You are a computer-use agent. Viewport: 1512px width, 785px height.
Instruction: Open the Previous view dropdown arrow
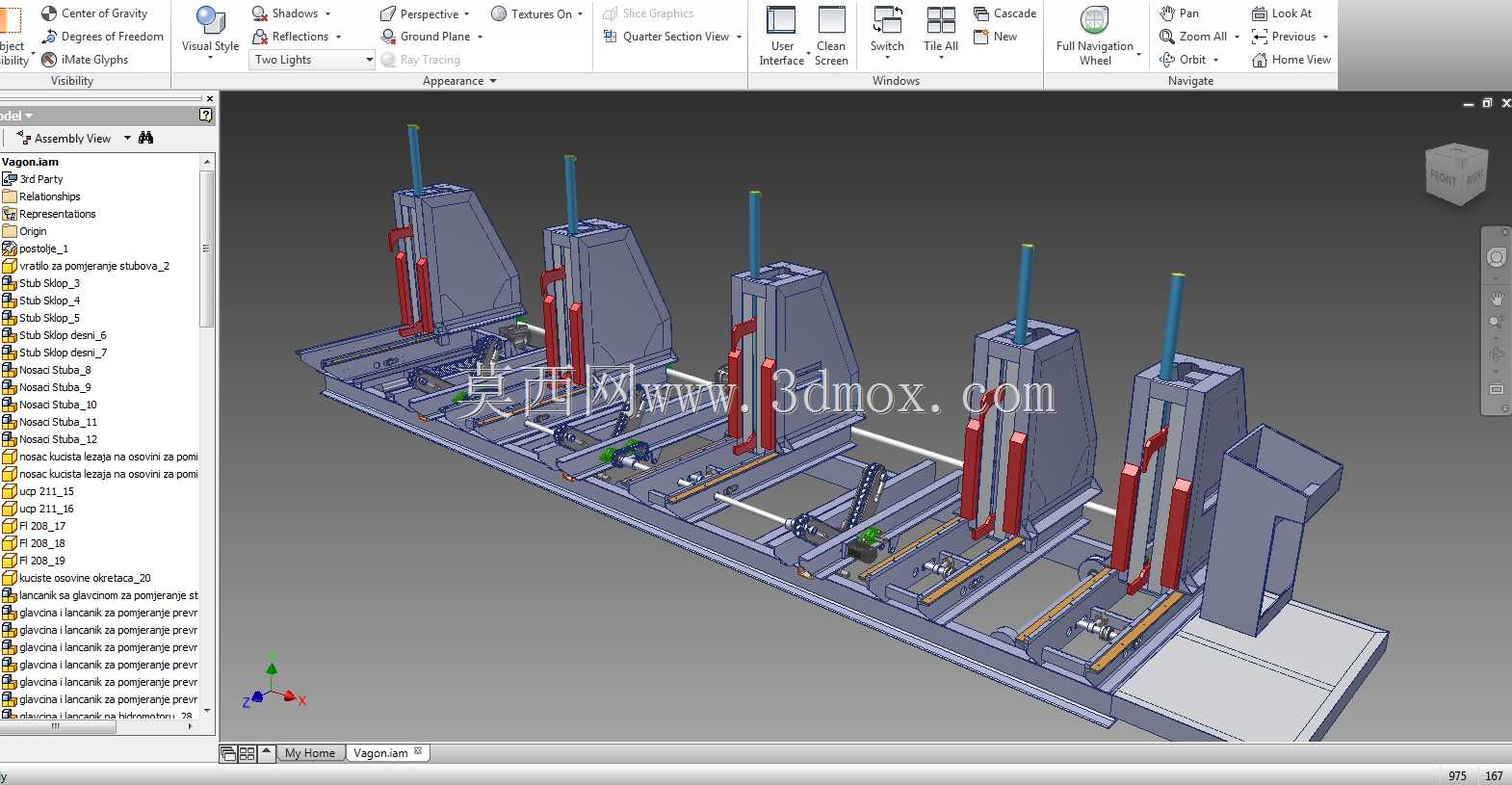1325,38
